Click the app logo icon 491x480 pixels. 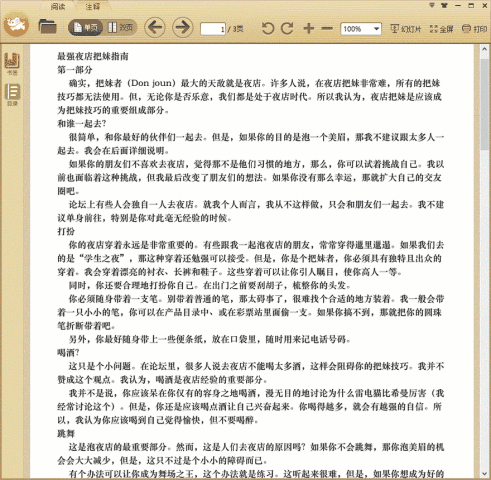[x=16, y=24]
